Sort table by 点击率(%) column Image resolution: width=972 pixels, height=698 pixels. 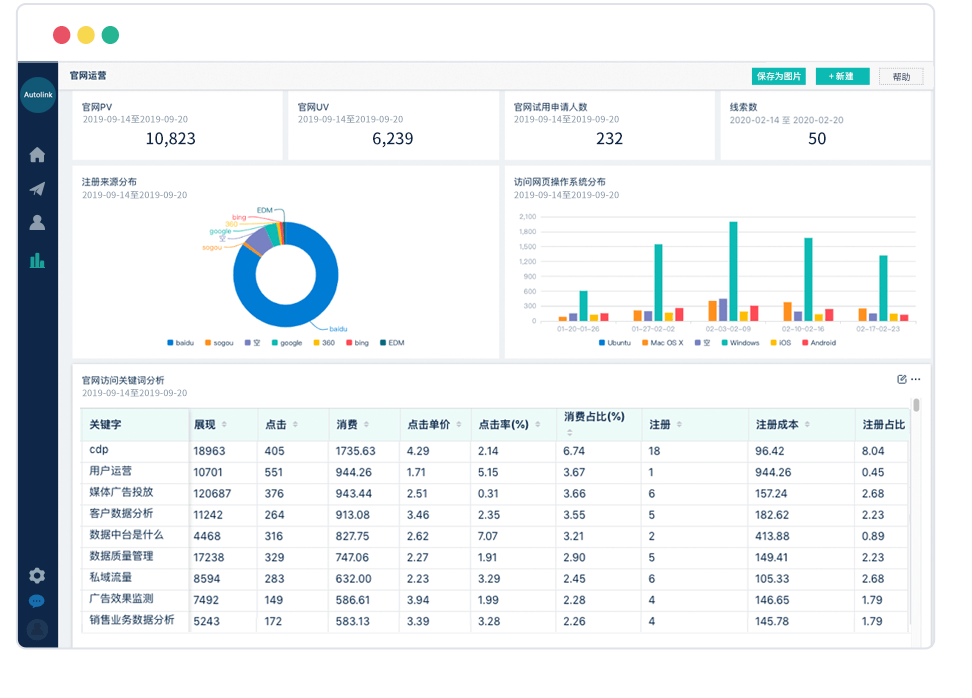point(537,425)
